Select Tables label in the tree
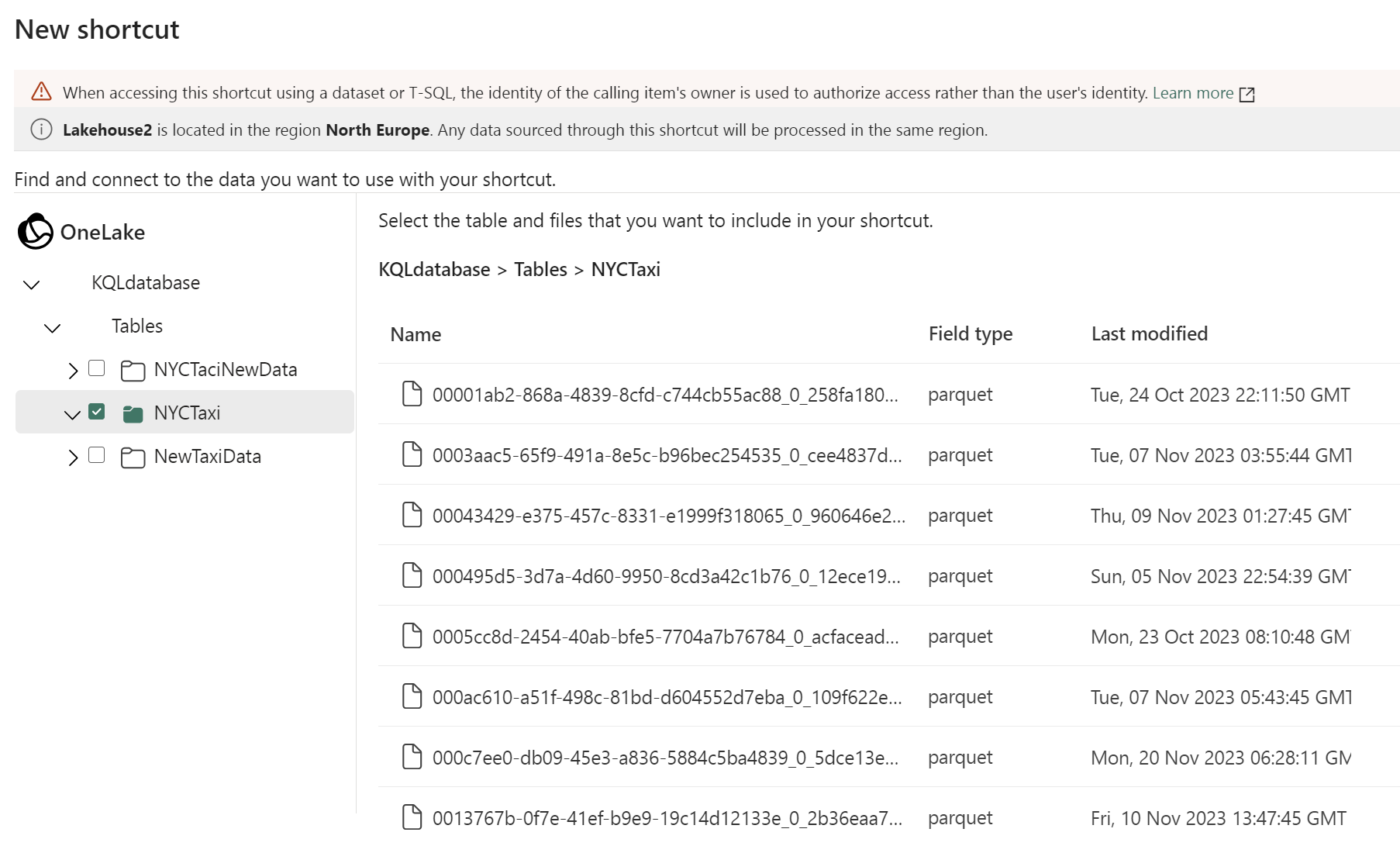1400x846 pixels. (x=137, y=326)
